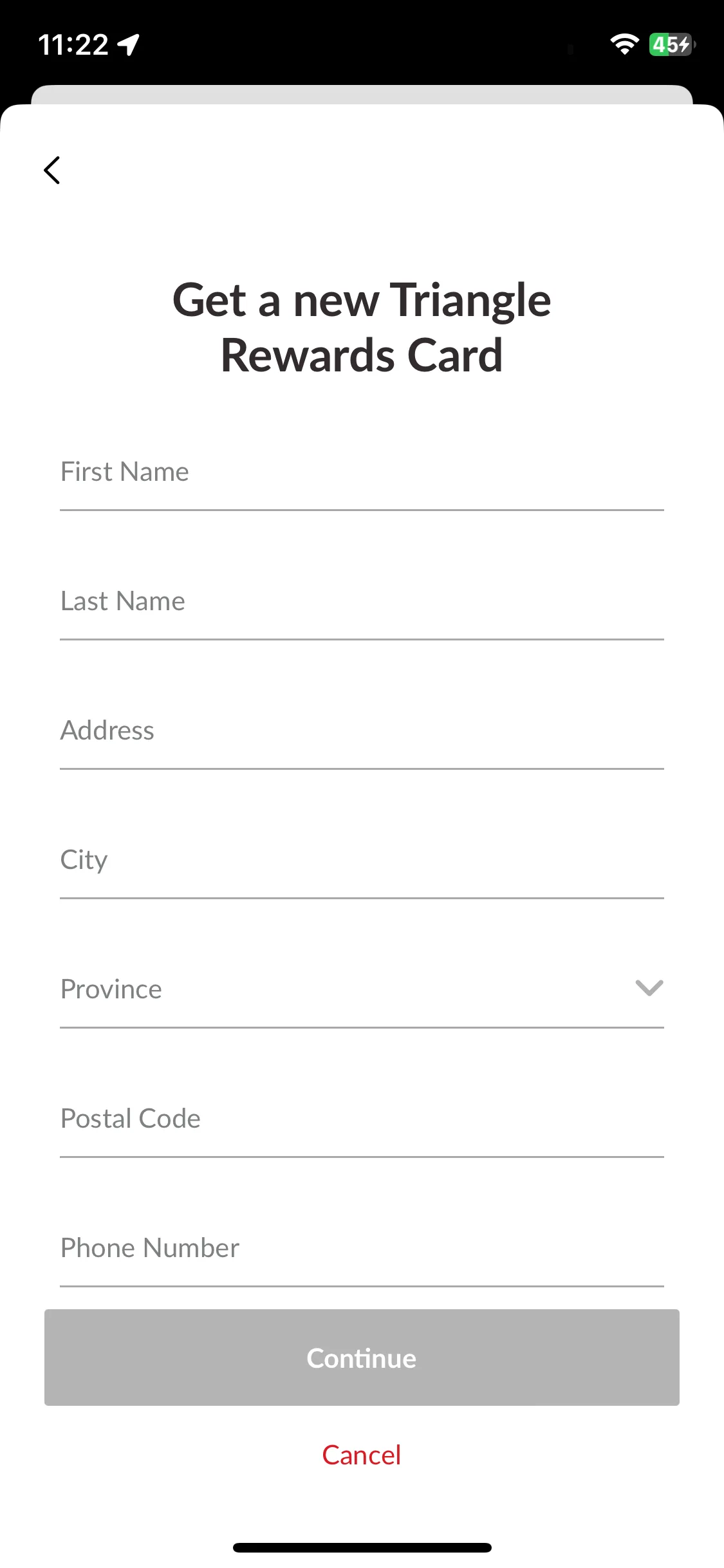Screen dimensions: 724x1568
Task: Tap the 11:22 clock in status bar
Action: coord(73,45)
